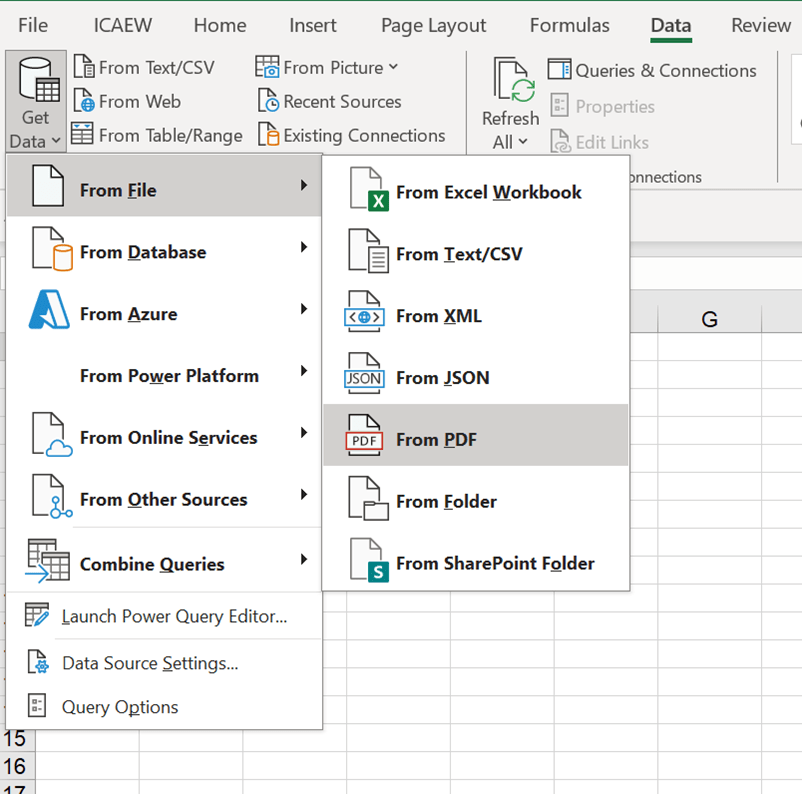Launch Power Query Editor from menu
Screen dimensions: 802x794
tap(174, 616)
